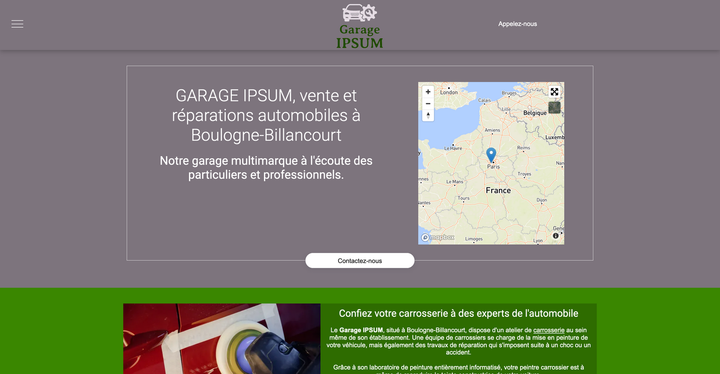Click the GARAGE IPSUM main heading

click(266, 115)
